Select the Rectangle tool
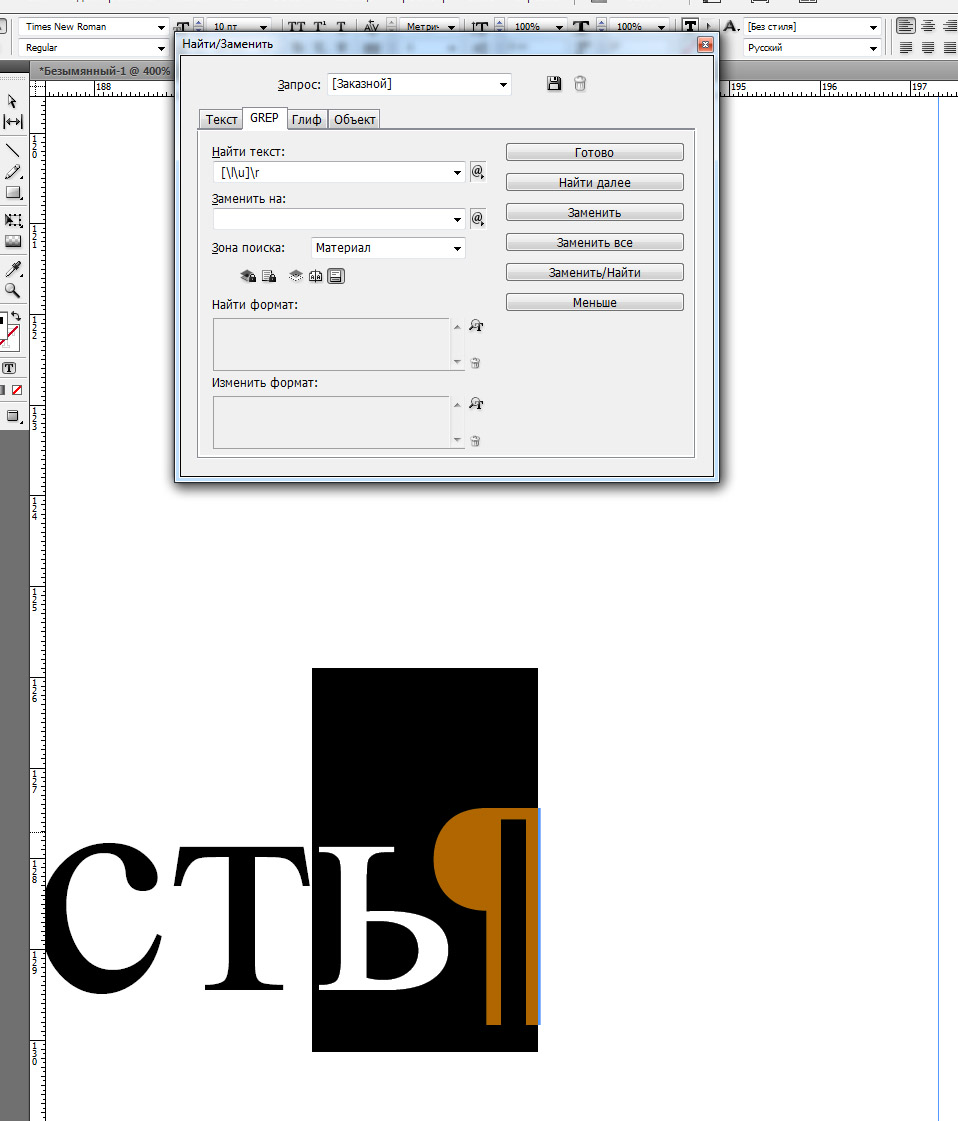Viewport: 958px width, 1121px height. point(13,193)
